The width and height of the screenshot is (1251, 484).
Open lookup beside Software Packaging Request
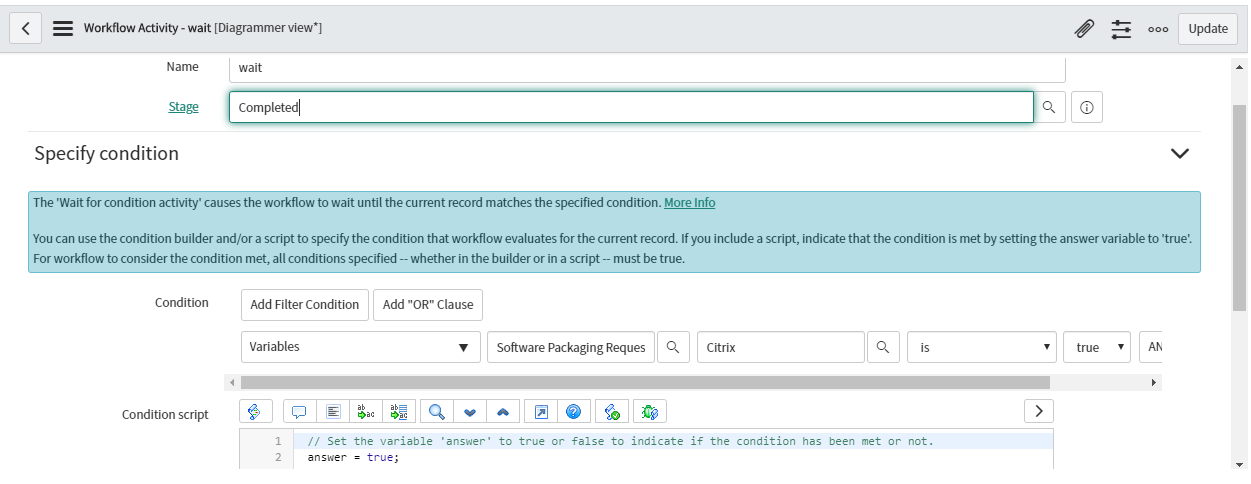point(673,347)
